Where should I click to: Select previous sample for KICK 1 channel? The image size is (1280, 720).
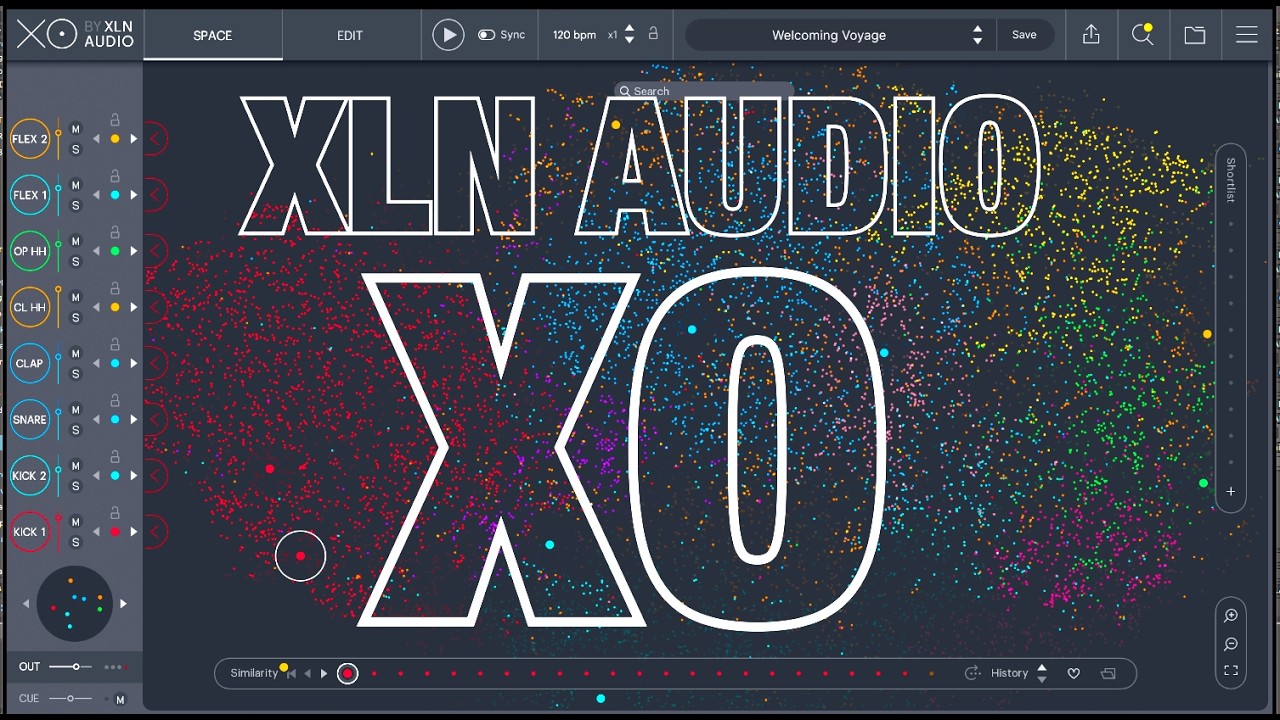[96, 532]
